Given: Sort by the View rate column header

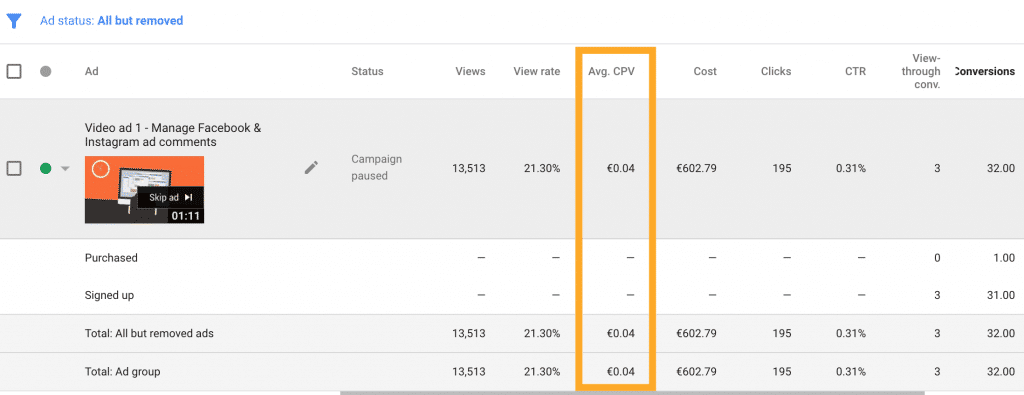Looking at the screenshot, I should [537, 71].
